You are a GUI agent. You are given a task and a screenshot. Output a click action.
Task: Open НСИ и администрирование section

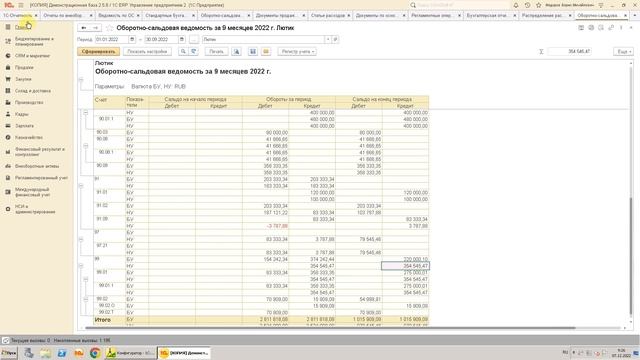35,209
